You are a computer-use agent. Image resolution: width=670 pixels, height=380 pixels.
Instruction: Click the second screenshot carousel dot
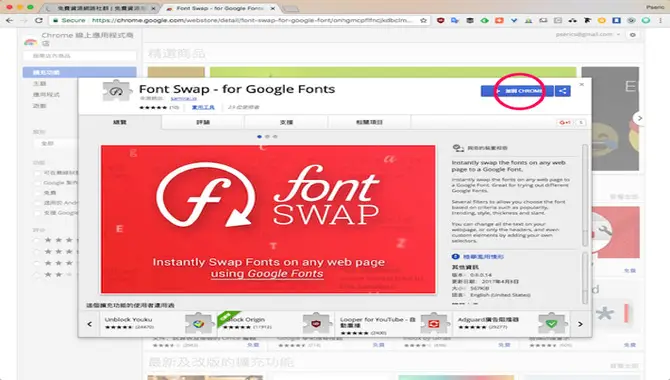point(267,137)
